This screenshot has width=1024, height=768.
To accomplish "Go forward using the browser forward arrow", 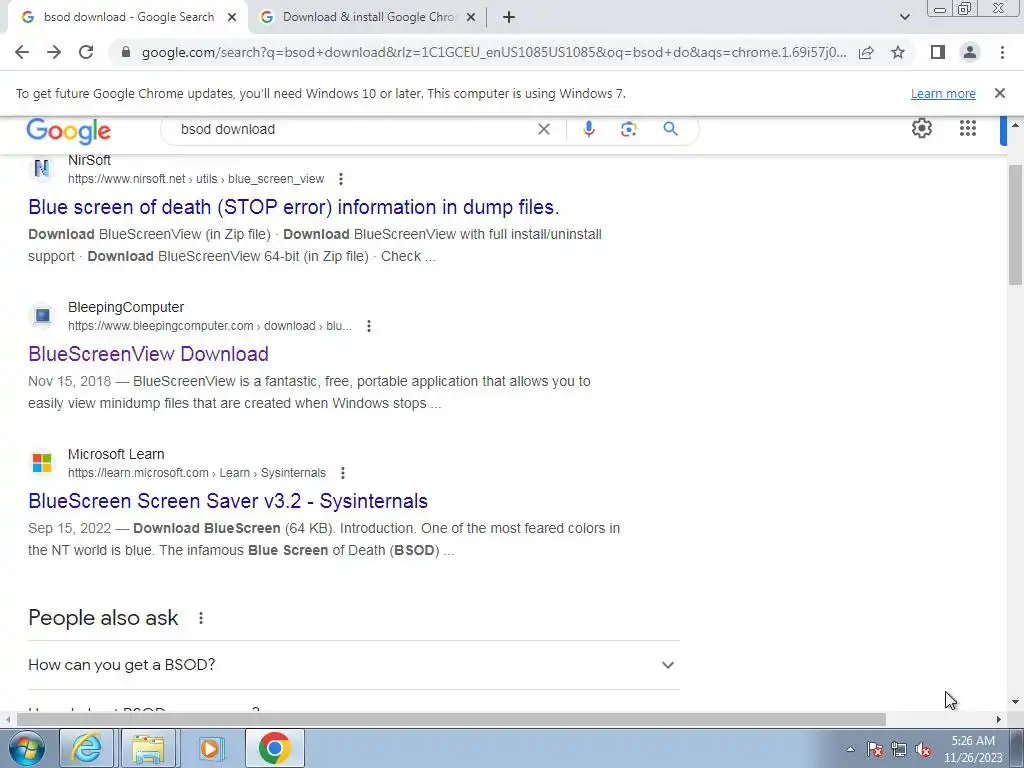I will tap(54, 52).
